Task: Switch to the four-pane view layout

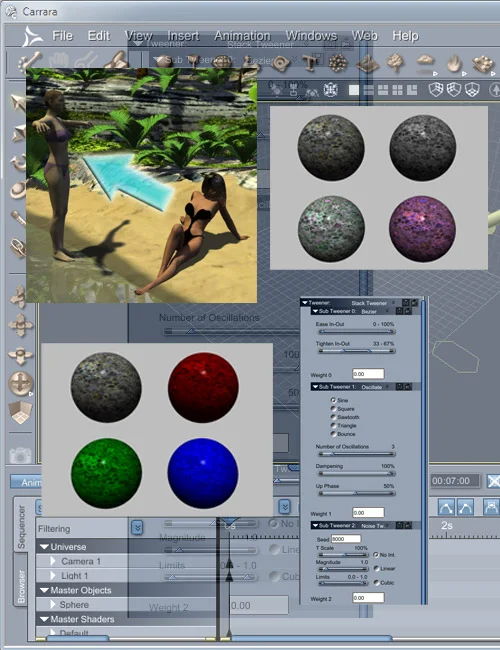Action: (x=397, y=90)
